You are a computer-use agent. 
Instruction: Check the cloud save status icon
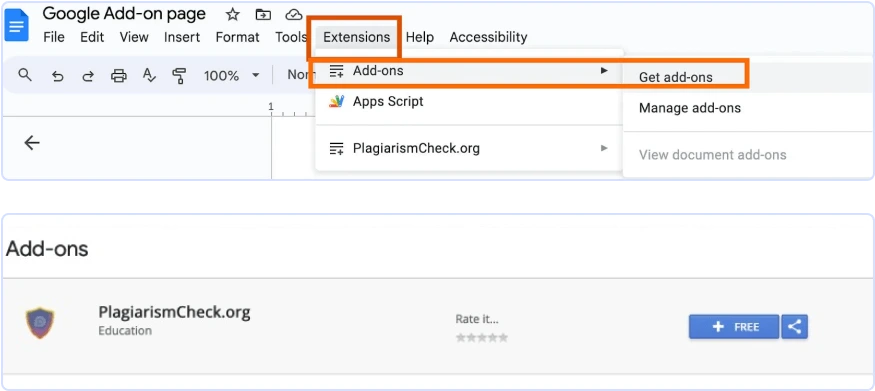294,15
